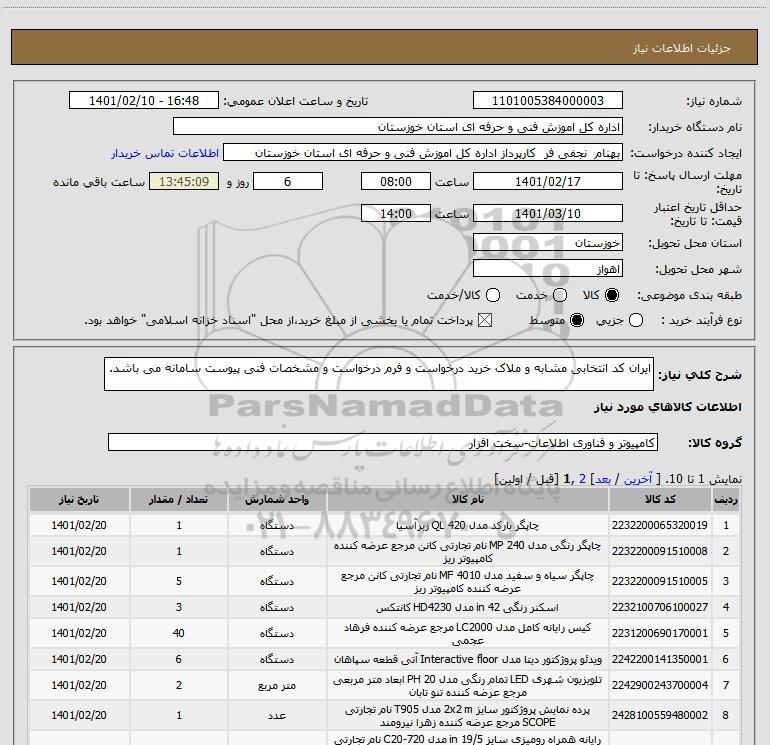Click quantity 40 in the LC2000 row
The height and width of the screenshot is (745, 770).
pyautogui.click(x=179, y=633)
